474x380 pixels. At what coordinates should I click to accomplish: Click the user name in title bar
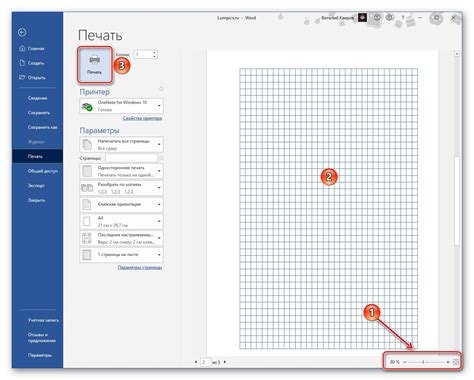click(337, 18)
